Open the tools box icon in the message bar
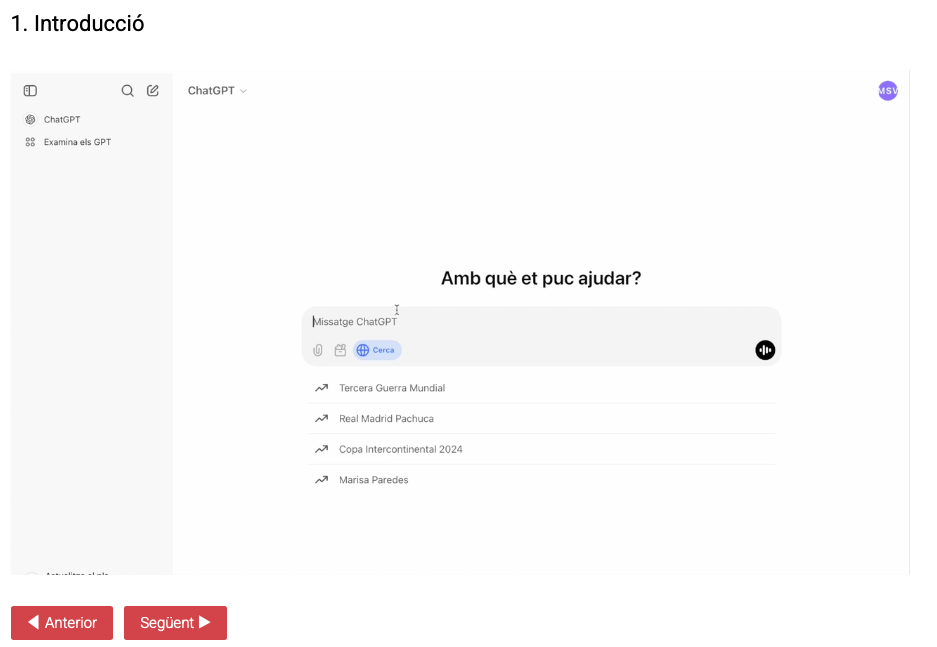937x647 pixels. click(340, 350)
